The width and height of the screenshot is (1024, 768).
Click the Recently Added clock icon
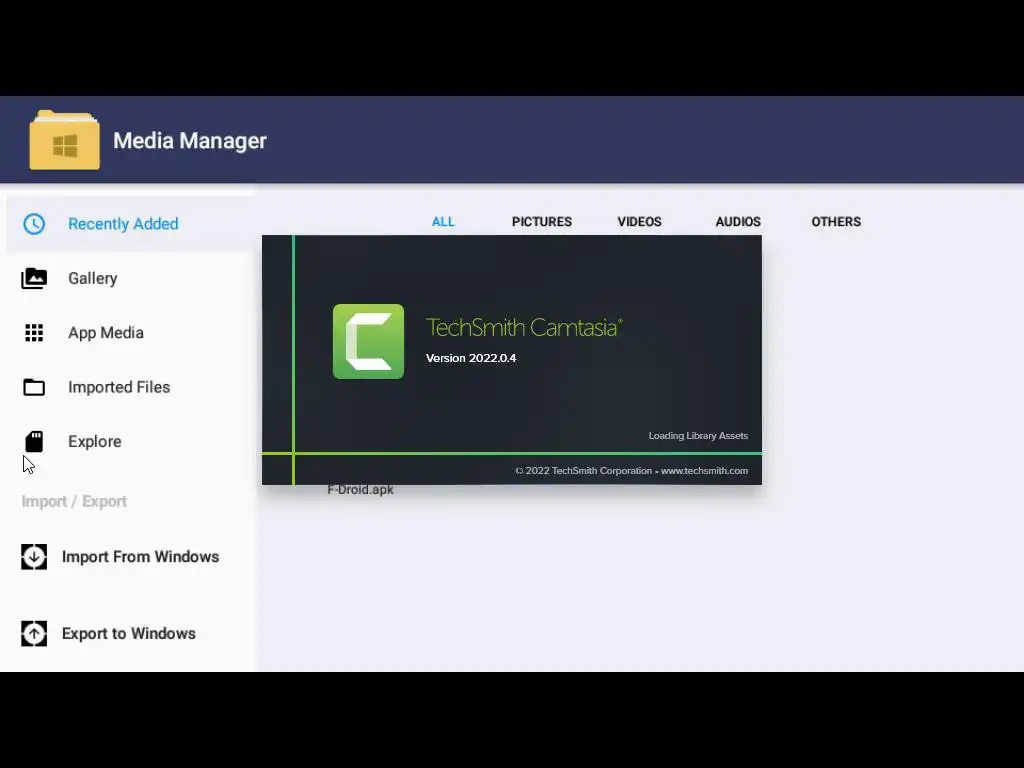[34, 224]
